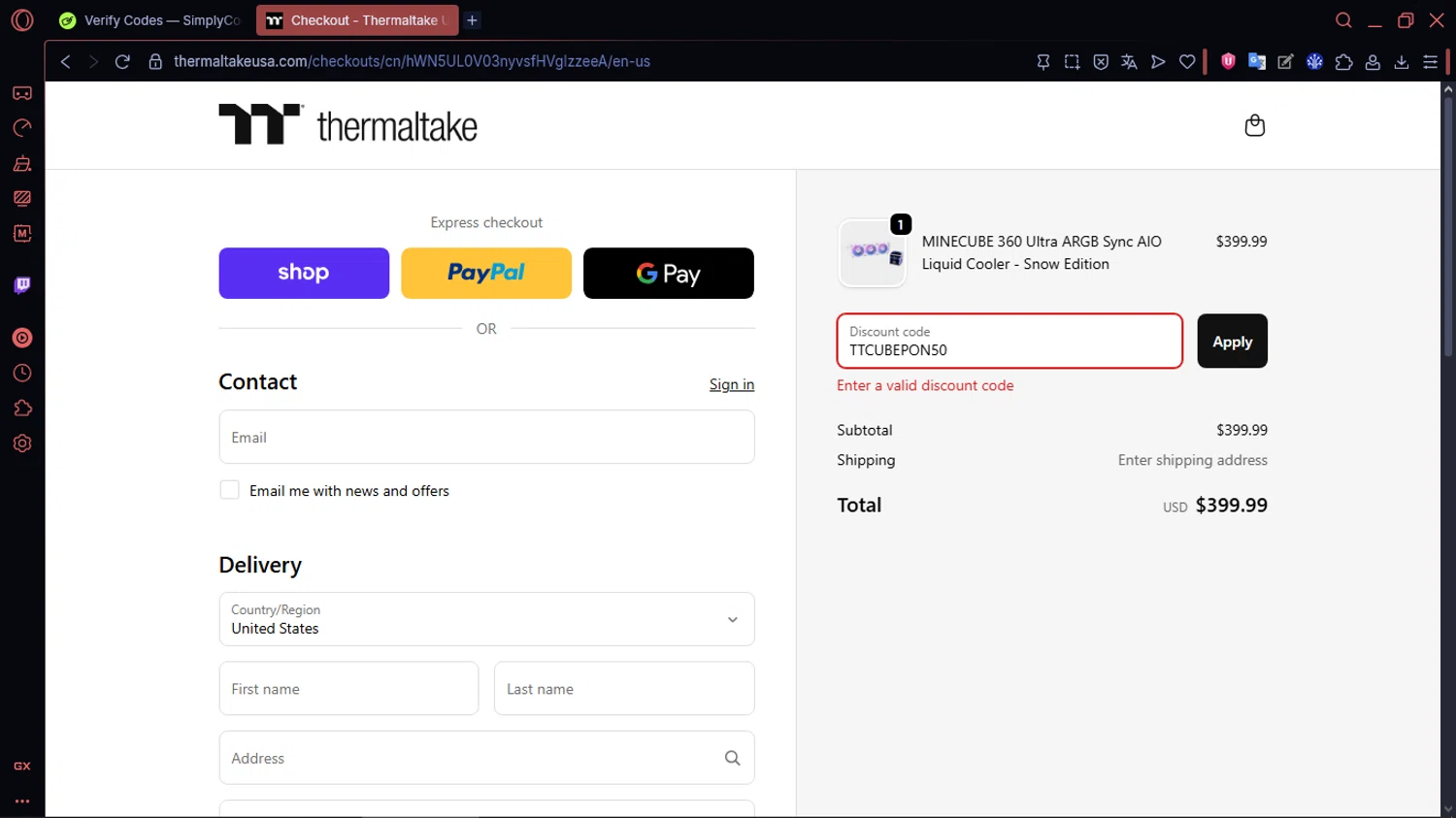Click the USD $399.99 total amount
1456x818 pixels.
click(1215, 505)
